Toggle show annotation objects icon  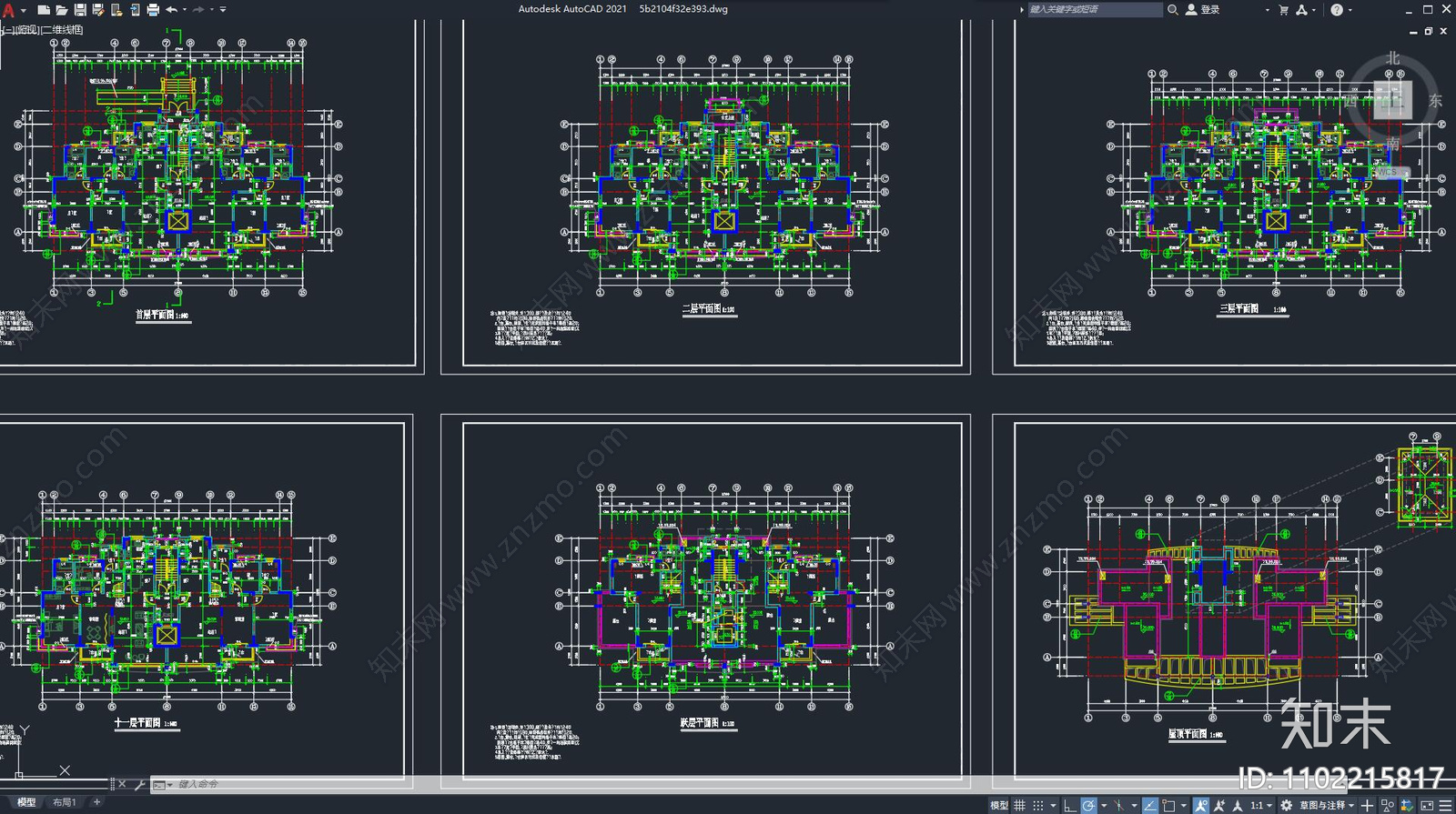(1201, 806)
